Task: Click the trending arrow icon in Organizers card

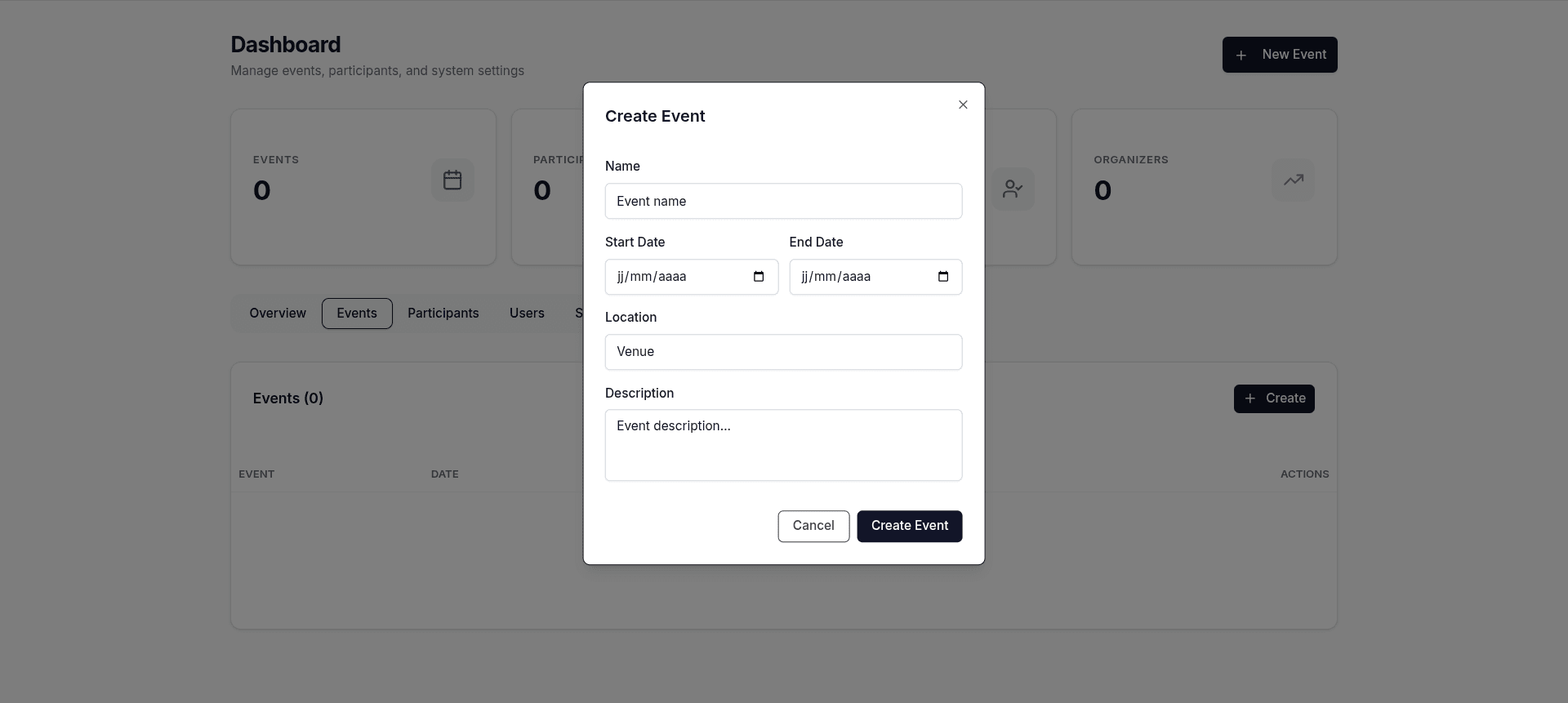Action: click(1294, 180)
